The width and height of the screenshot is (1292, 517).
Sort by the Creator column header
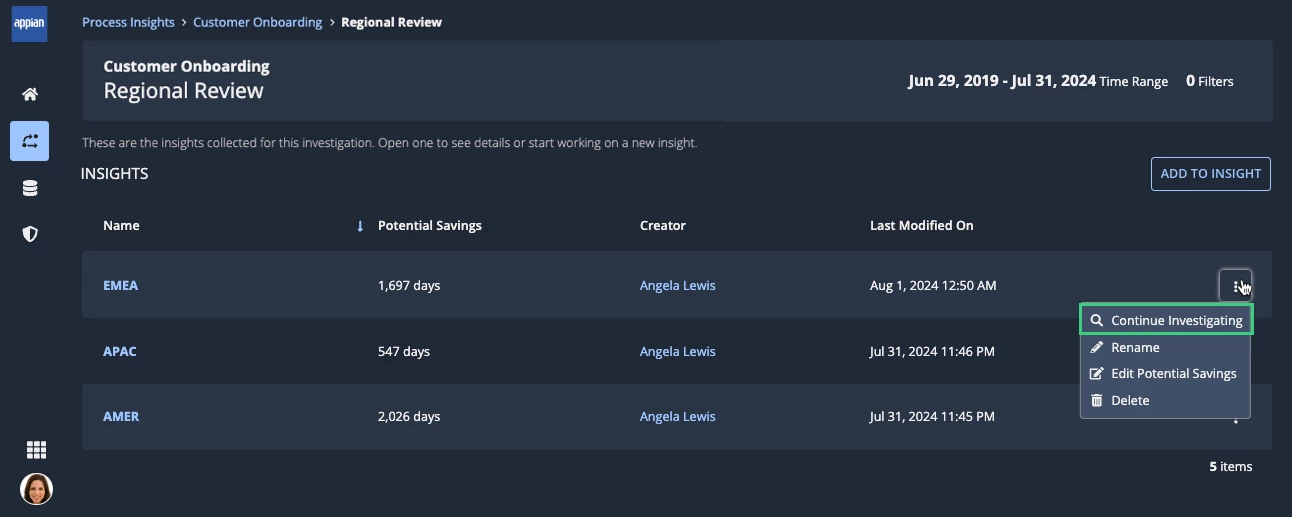point(663,226)
